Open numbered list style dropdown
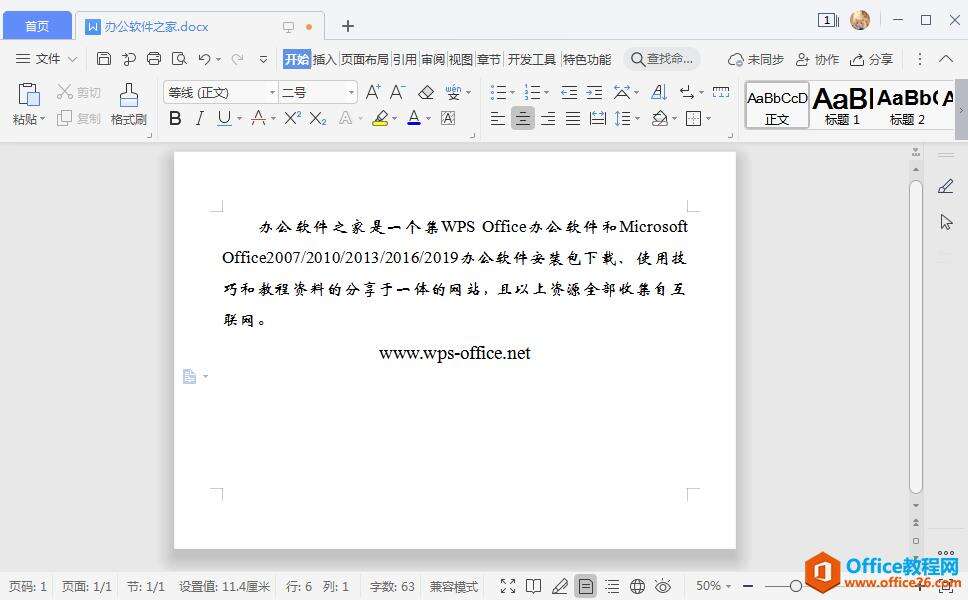Image resolution: width=968 pixels, height=600 pixels. point(546,93)
